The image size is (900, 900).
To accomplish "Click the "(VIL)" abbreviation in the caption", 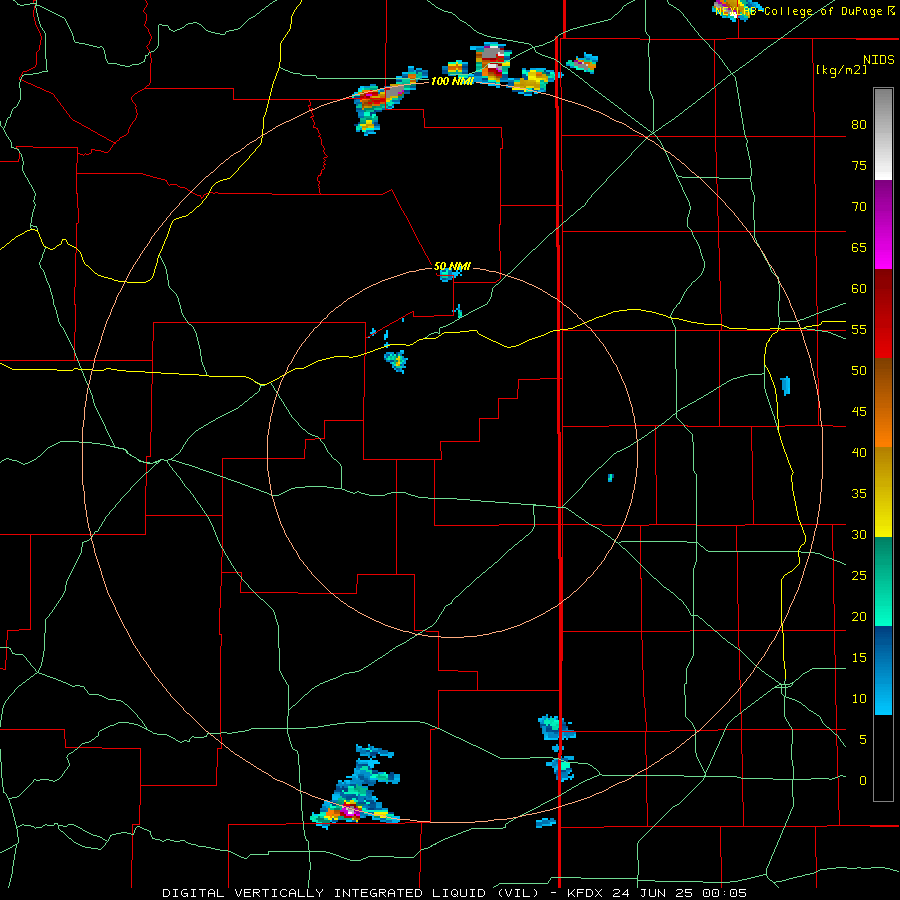I will point(520,893).
